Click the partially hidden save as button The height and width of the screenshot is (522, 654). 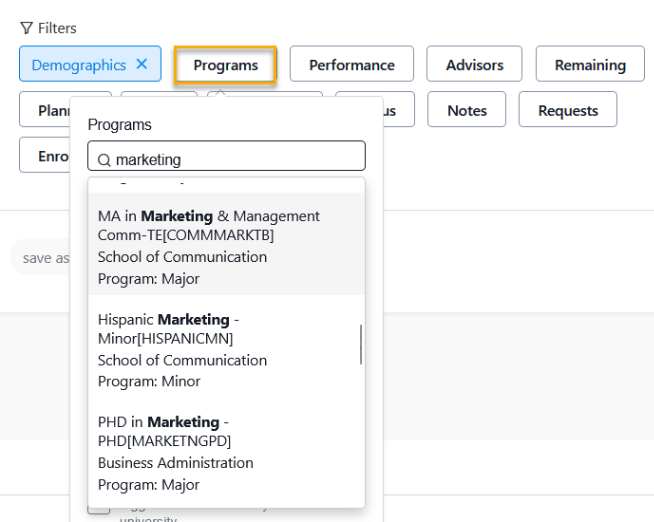(x=40, y=258)
